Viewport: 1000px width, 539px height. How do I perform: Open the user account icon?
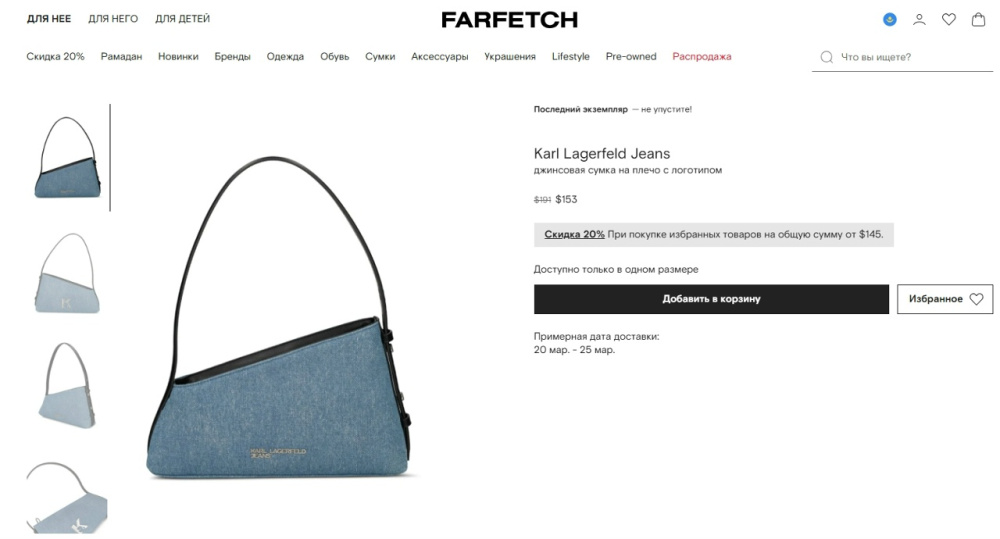(919, 20)
